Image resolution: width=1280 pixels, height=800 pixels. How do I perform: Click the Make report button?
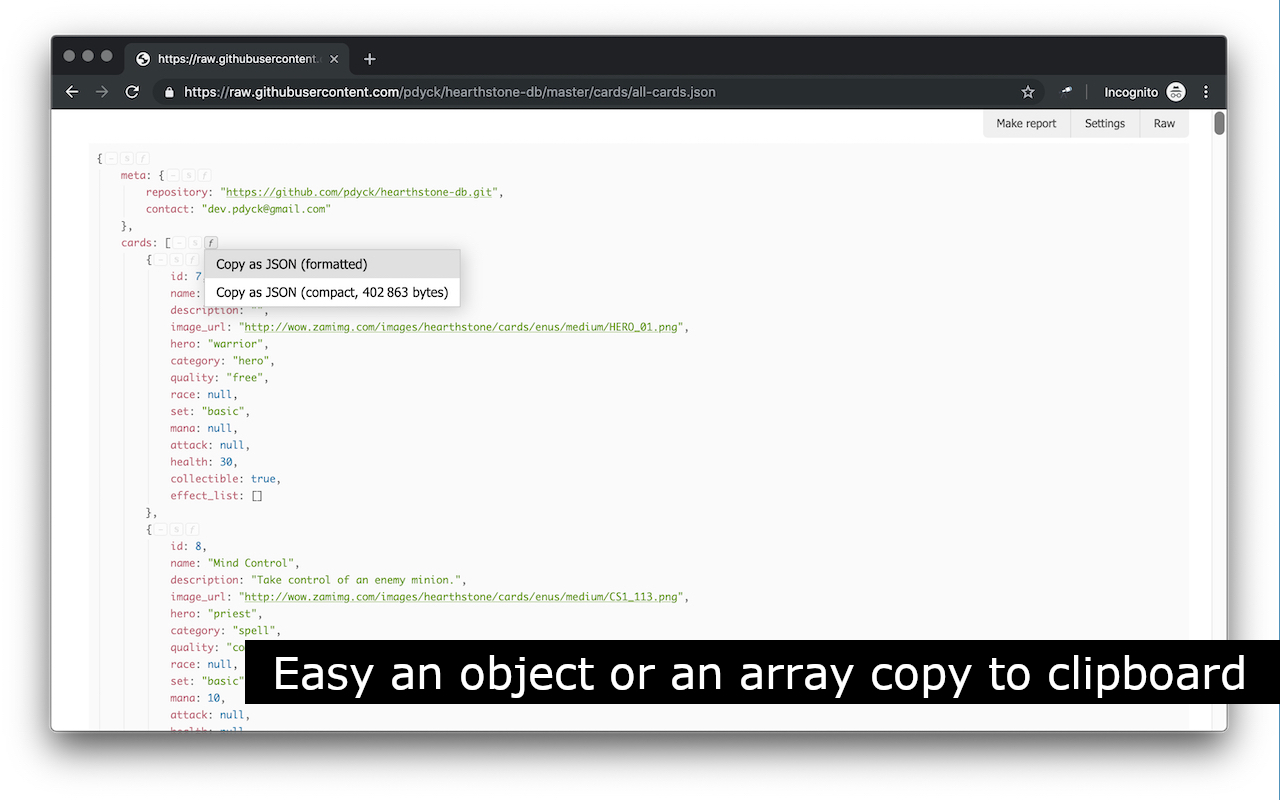(x=1026, y=124)
